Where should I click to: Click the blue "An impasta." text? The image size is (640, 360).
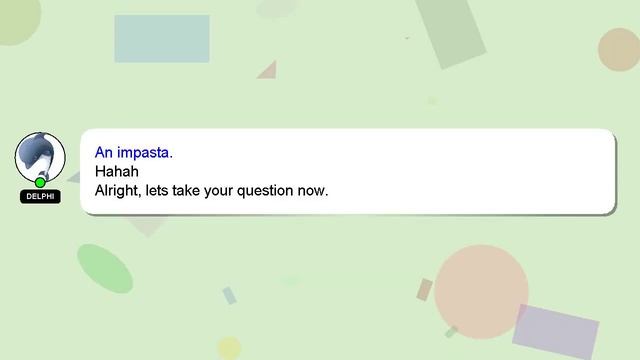pos(134,152)
